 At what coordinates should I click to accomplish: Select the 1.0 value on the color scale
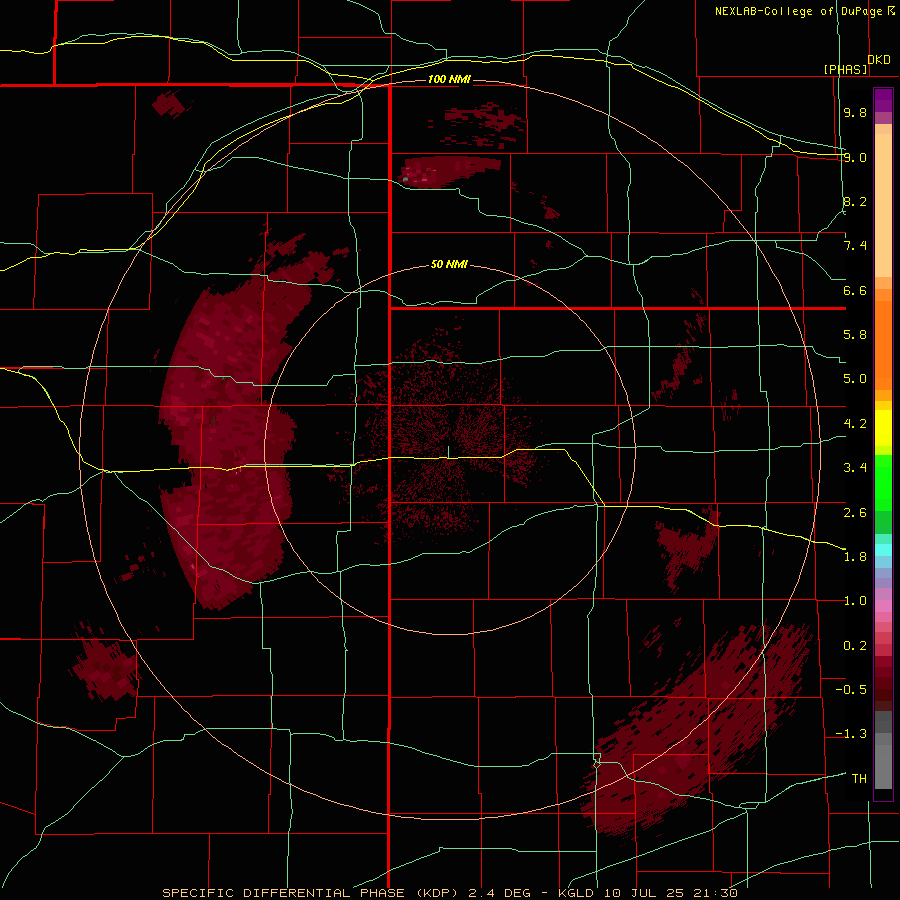855,601
